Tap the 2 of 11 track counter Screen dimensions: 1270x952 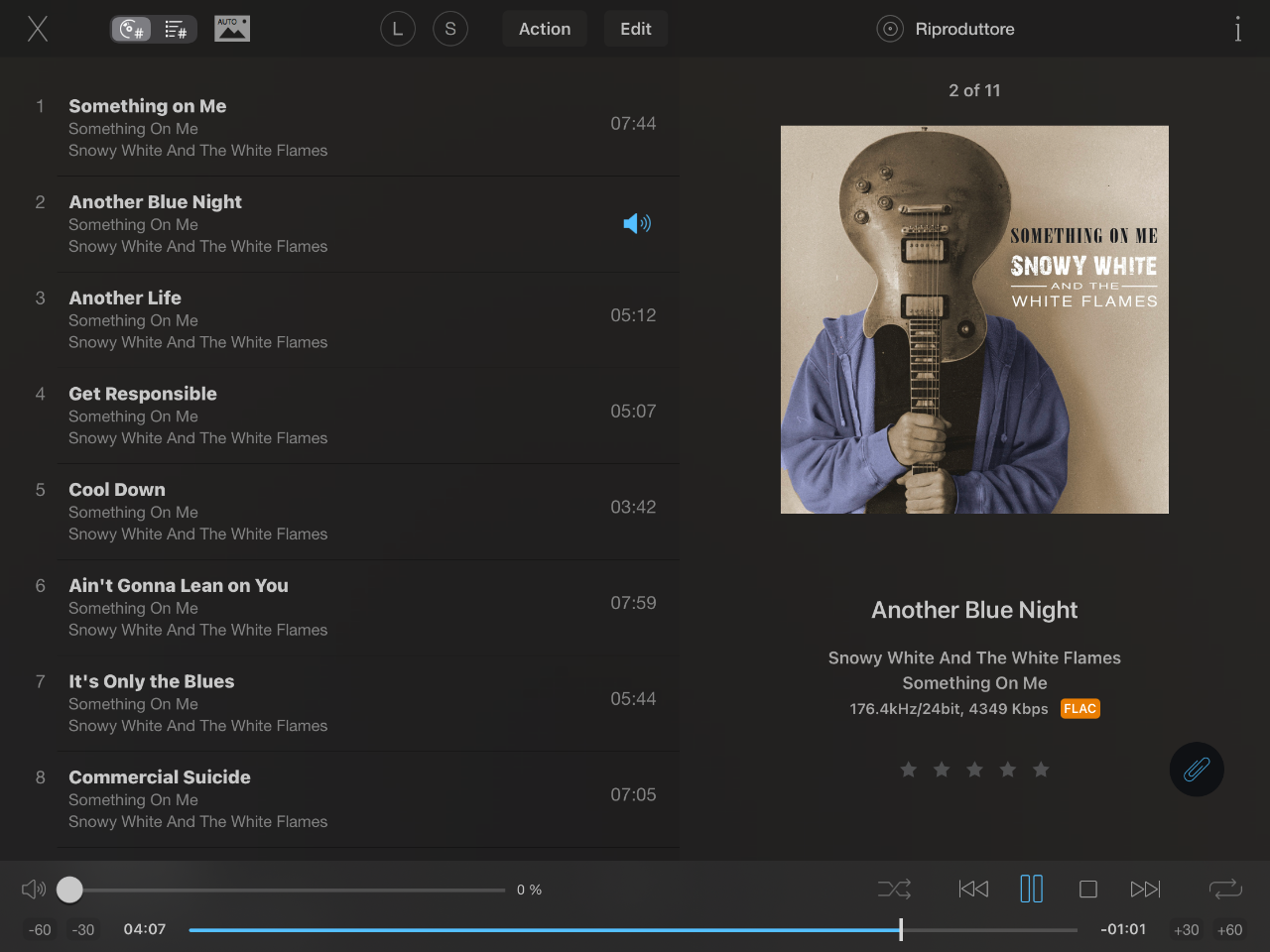click(x=974, y=90)
